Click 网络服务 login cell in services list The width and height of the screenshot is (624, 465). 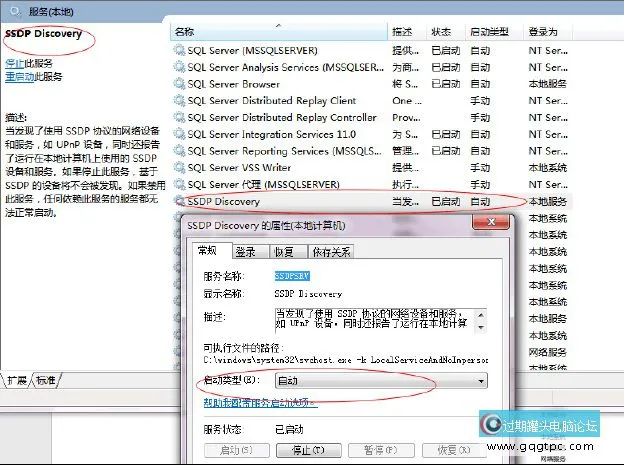click(548, 352)
